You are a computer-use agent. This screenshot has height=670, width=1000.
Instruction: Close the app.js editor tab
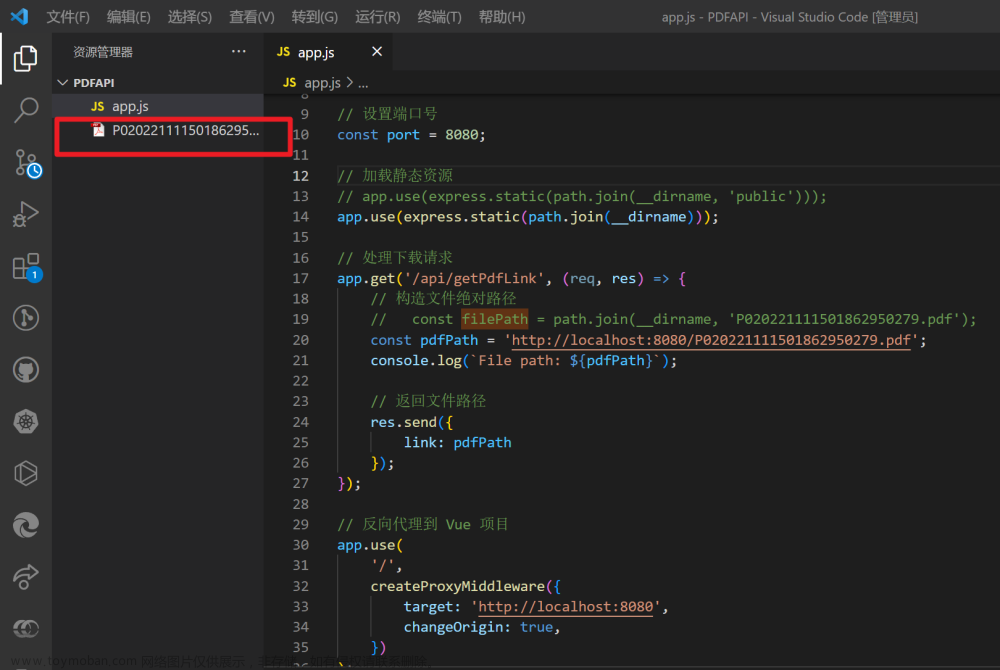[376, 52]
